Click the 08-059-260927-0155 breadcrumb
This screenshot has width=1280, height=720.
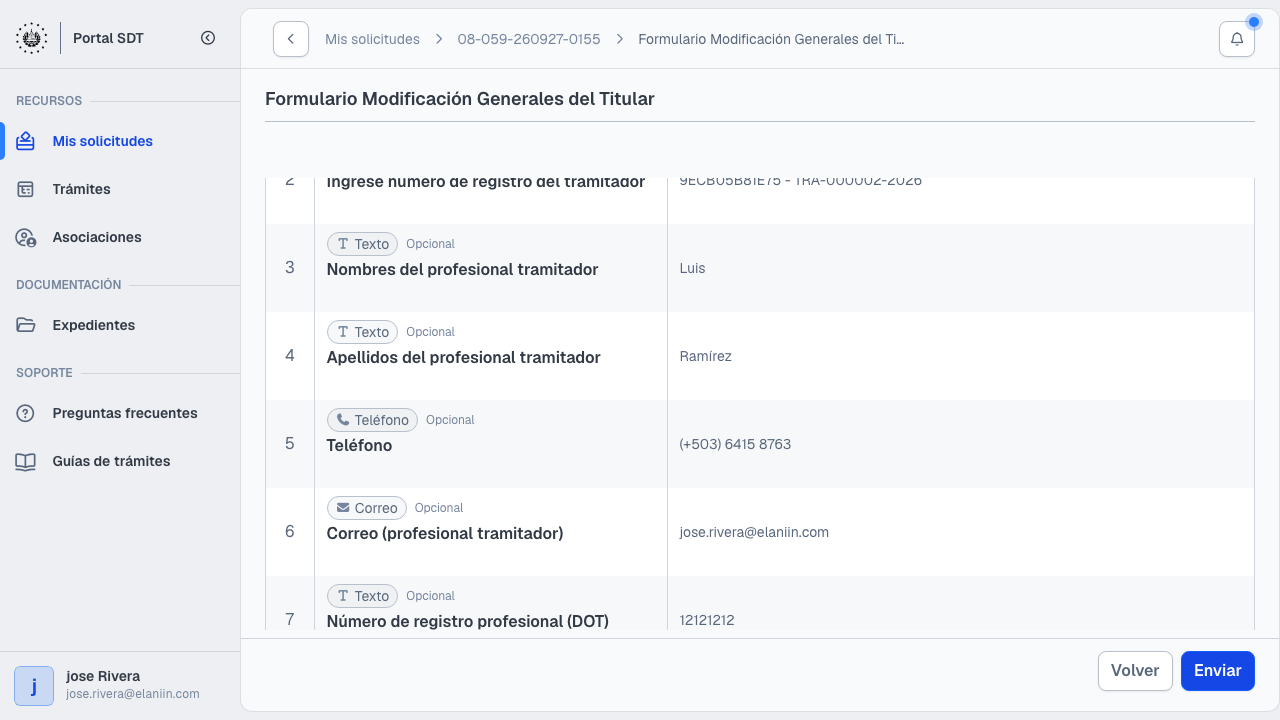pyautogui.click(x=529, y=39)
